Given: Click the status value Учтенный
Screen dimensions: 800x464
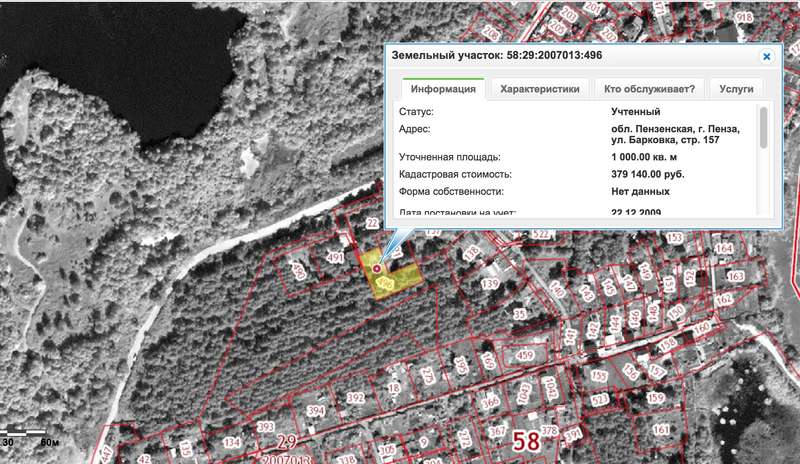Looking at the screenshot, I should (x=635, y=111).
